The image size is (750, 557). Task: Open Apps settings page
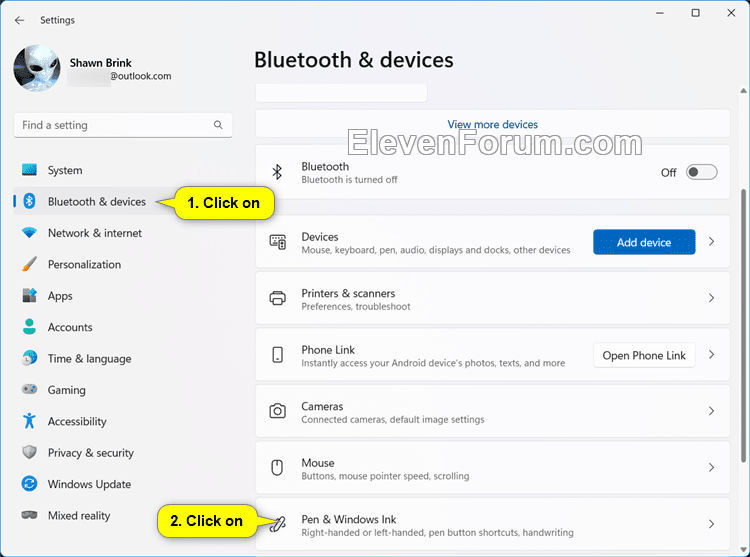click(x=60, y=296)
